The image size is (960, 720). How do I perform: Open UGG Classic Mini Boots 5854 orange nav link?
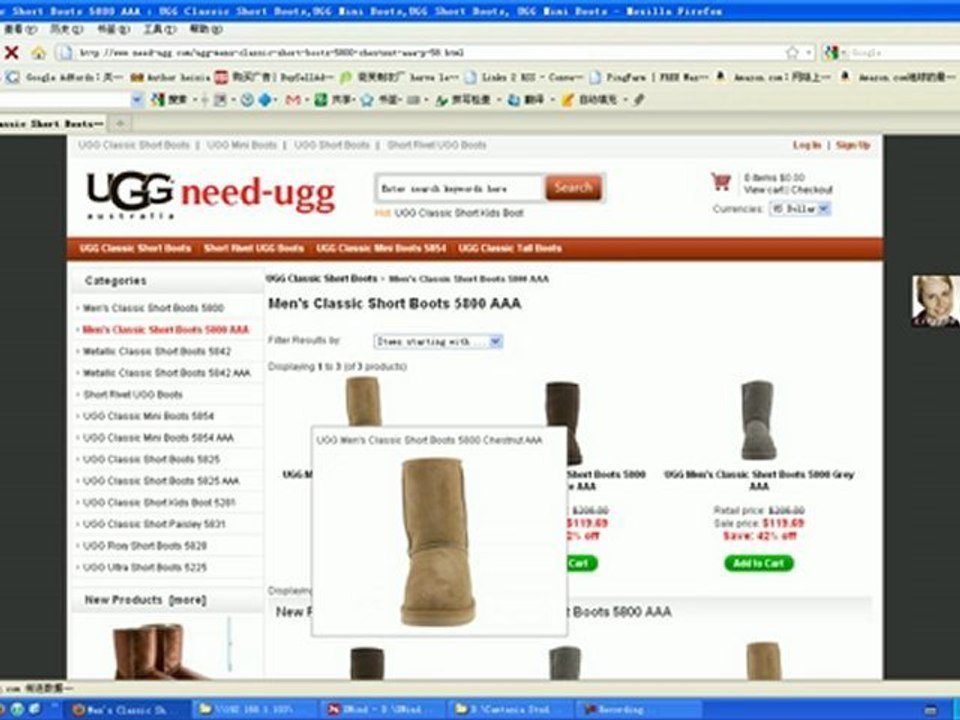pyautogui.click(x=381, y=248)
